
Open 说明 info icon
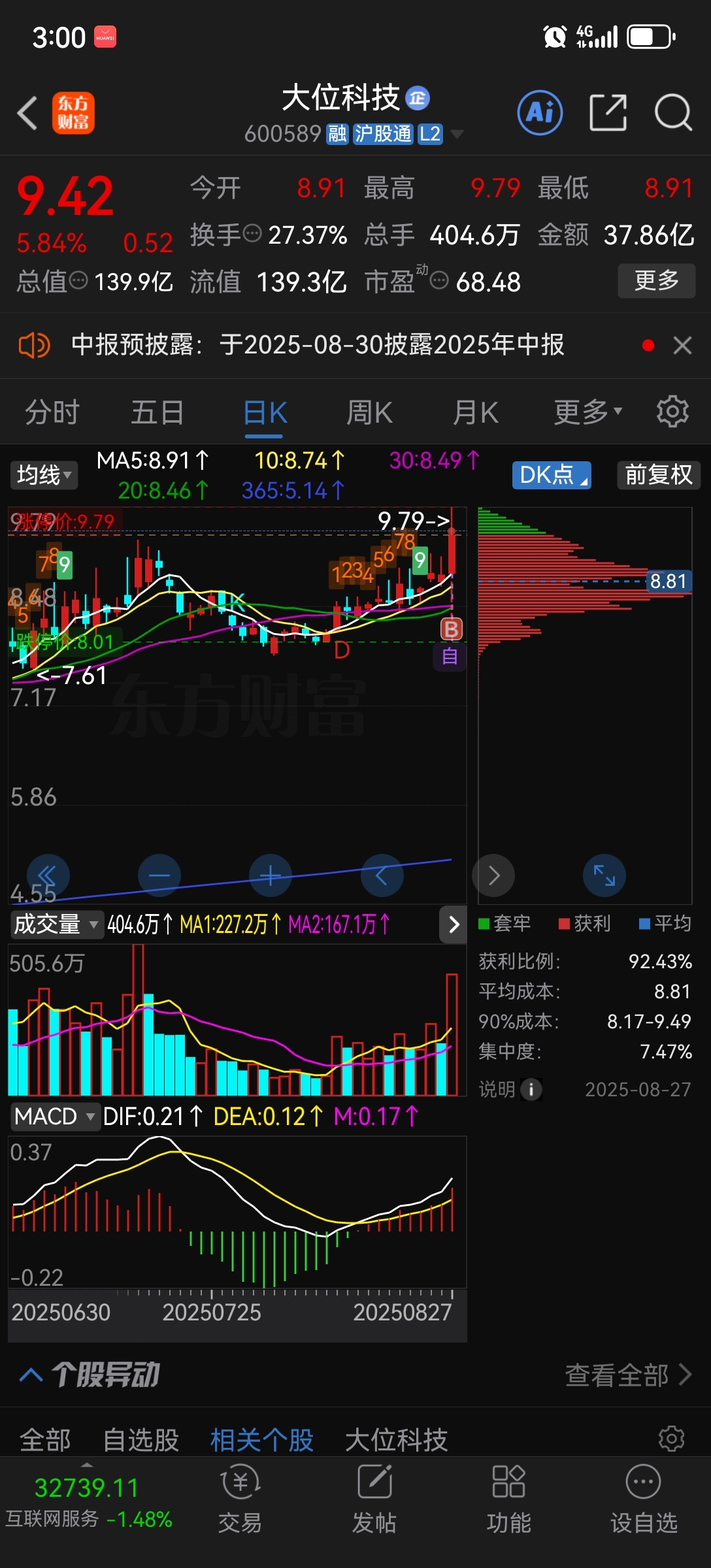(531, 1089)
